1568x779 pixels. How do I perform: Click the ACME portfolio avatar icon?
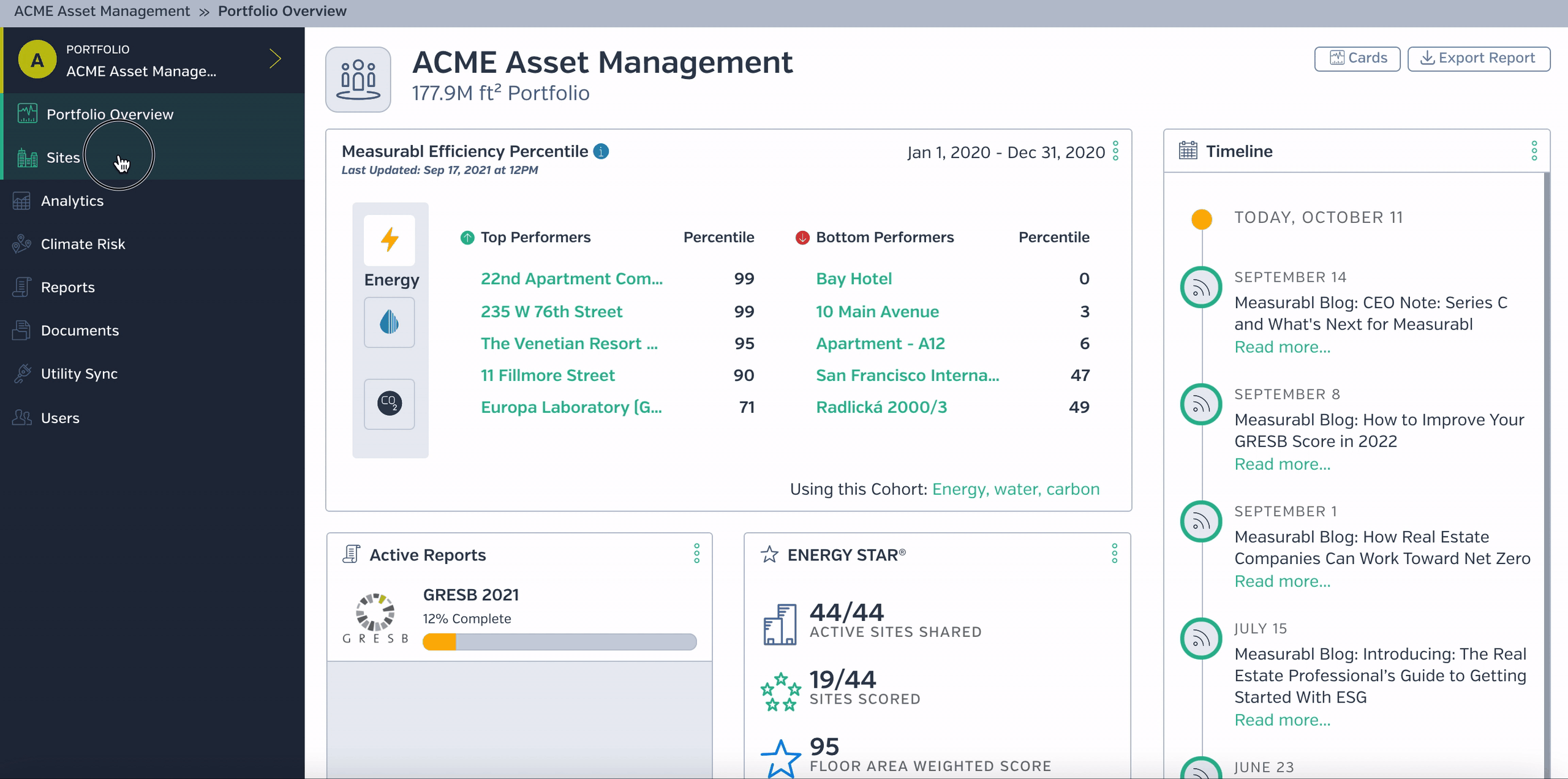click(x=37, y=60)
